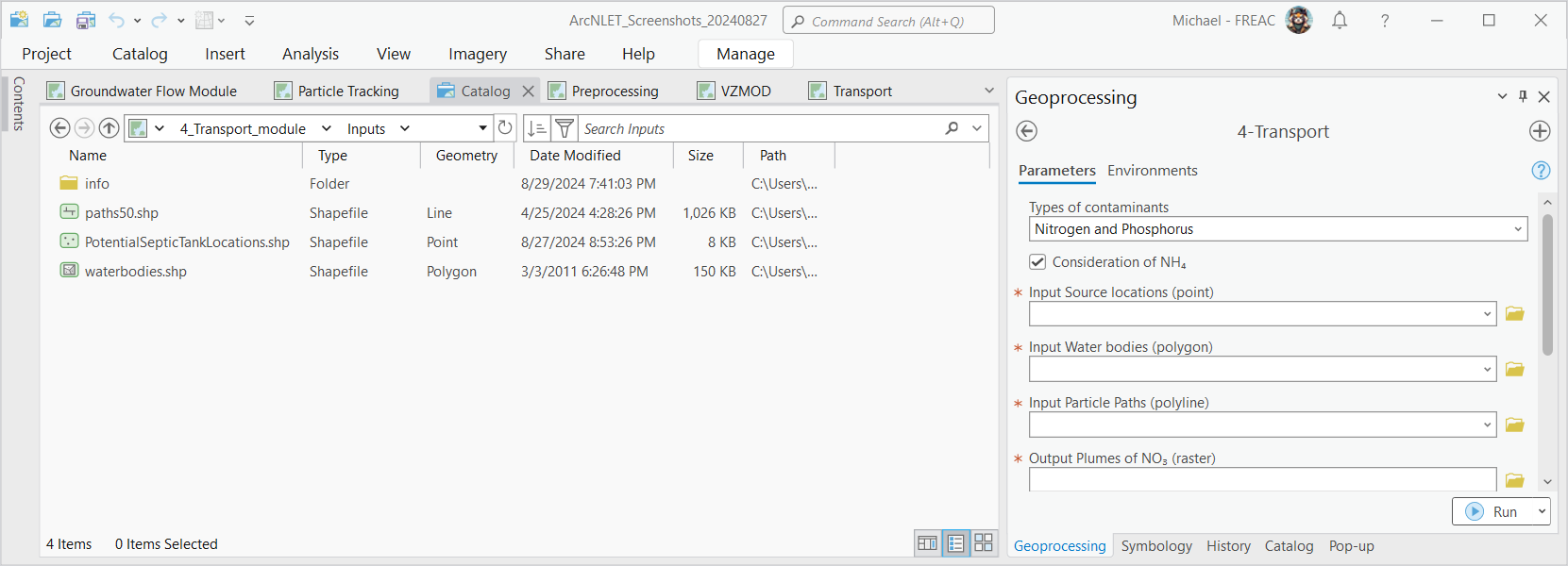1568x566 pixels.
Task: Select the waterbodies.shp row
Action: pyautogui.click(x=439, y=272)
